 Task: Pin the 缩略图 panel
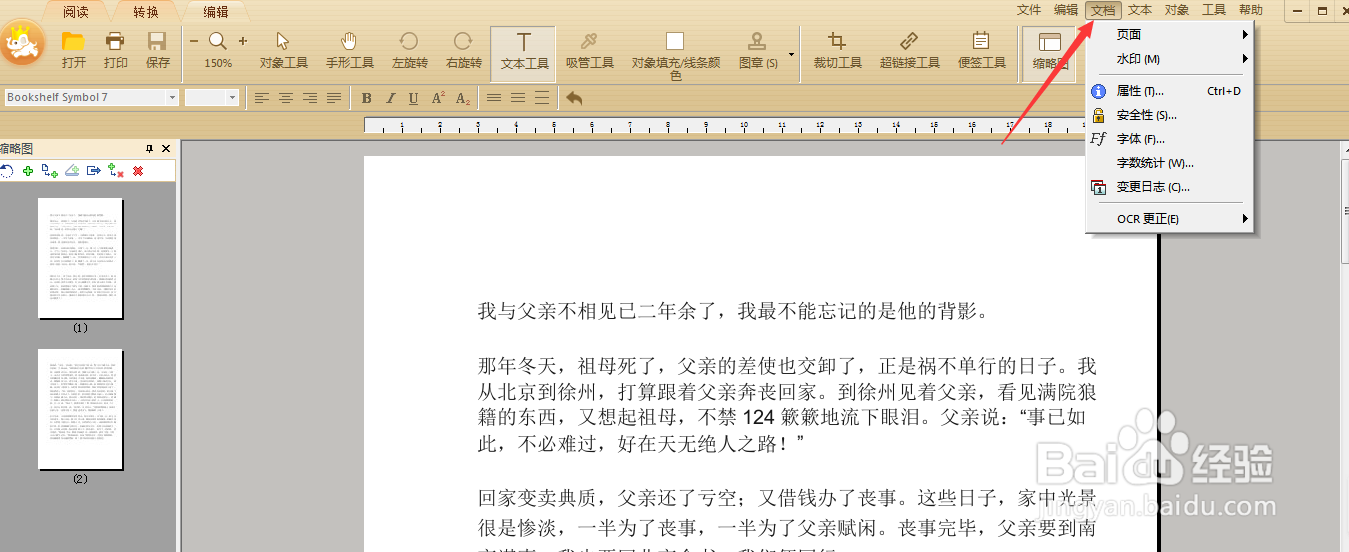click(x=150, y=148)
